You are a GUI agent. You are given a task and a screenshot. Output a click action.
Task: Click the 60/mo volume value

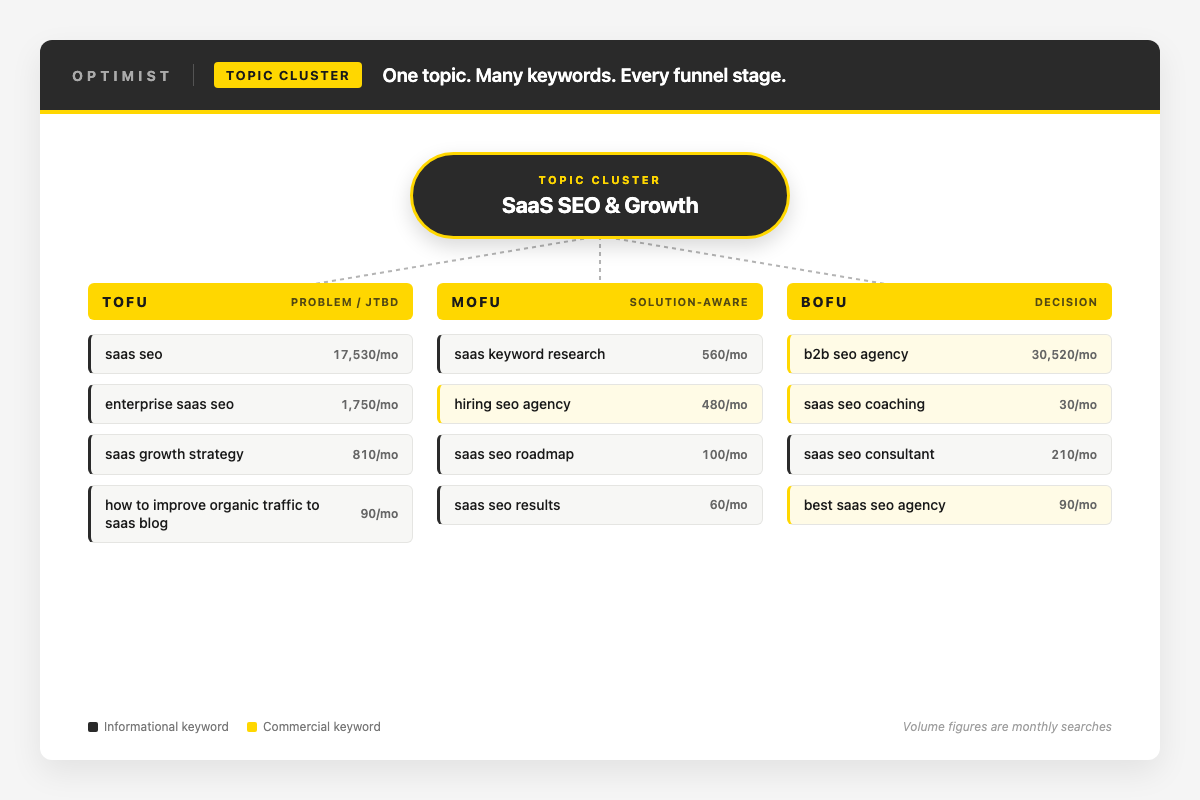point(728,505)
